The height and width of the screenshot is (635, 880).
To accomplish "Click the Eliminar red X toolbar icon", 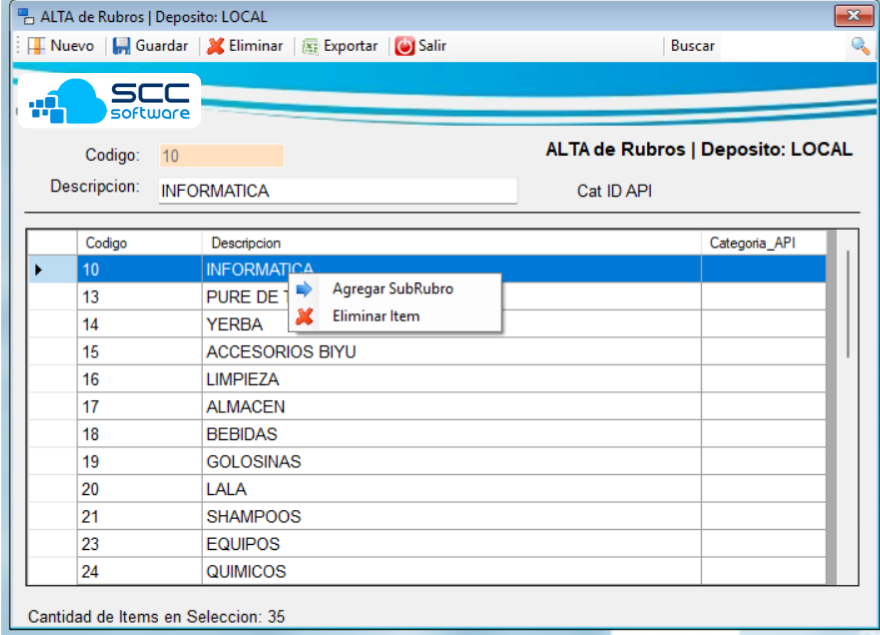I will pos(215,46).
